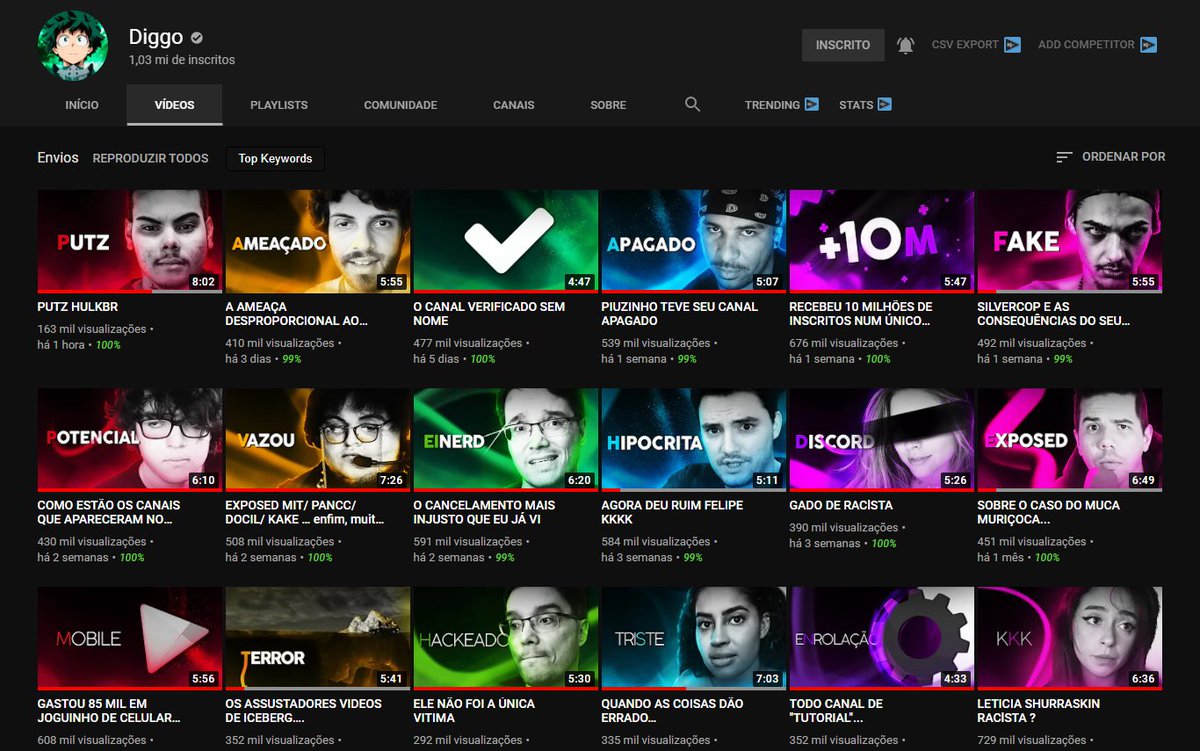Viewport: 1200px width, 751px height.
Task: Open the MOBILE video thumbnail
Action: (x=130, y=638)
